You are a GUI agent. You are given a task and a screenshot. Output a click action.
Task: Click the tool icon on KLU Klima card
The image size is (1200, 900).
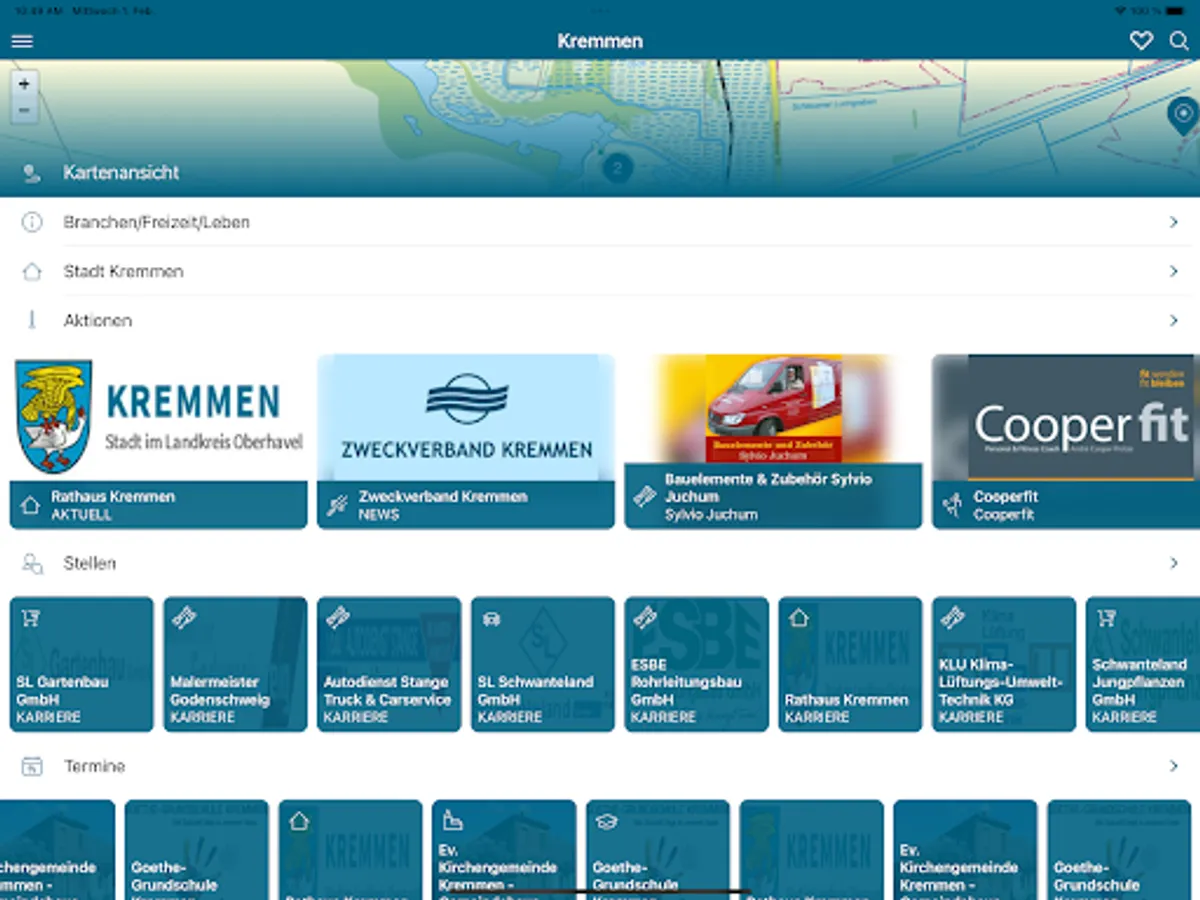(x=952, y=618)
